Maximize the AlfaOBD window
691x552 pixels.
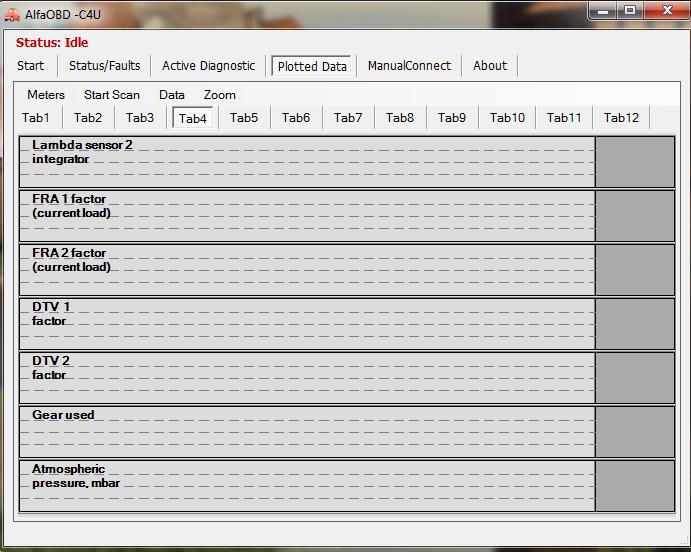pyautogui.click(x=630, y=11)
